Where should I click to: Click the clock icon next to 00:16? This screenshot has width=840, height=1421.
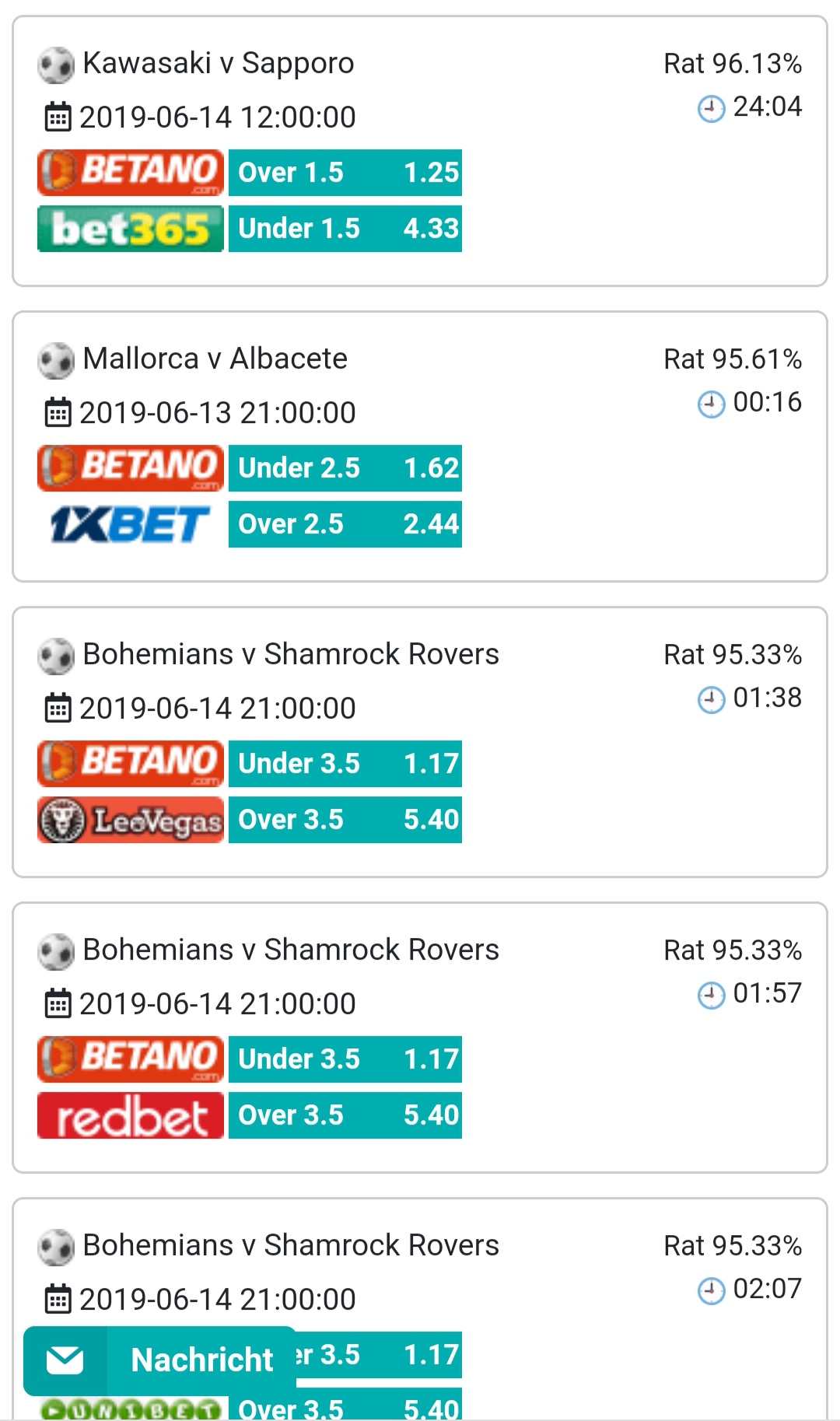pyautogui.click(x=711, y=404)
